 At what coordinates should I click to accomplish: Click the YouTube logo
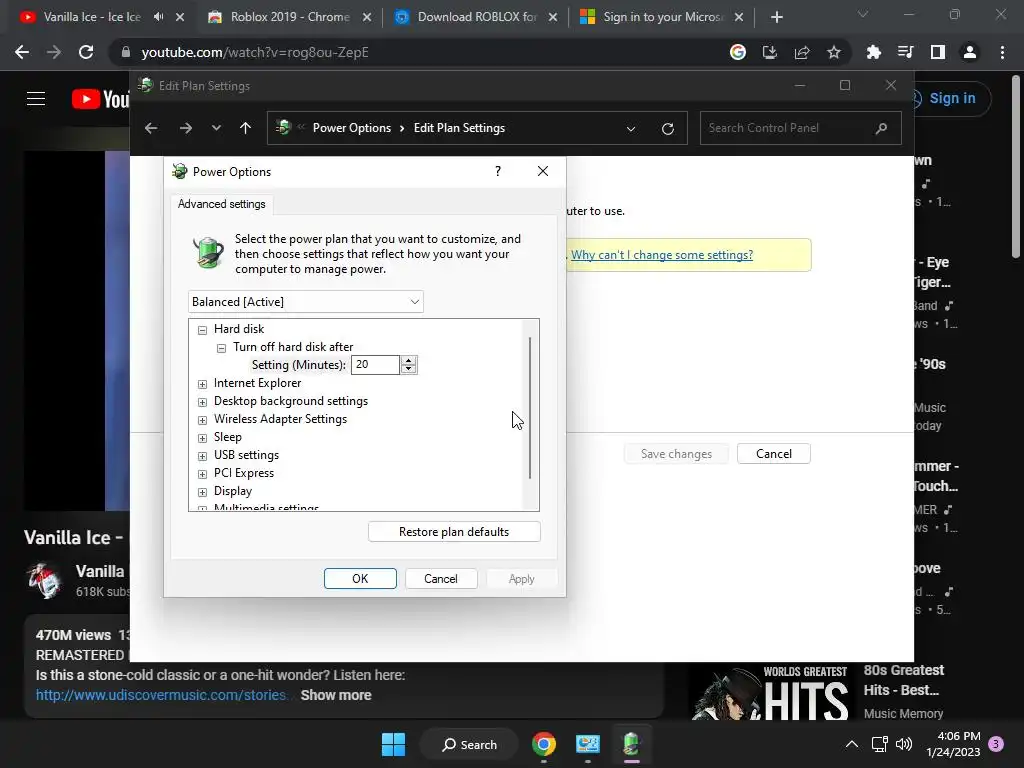pos(100,99)
